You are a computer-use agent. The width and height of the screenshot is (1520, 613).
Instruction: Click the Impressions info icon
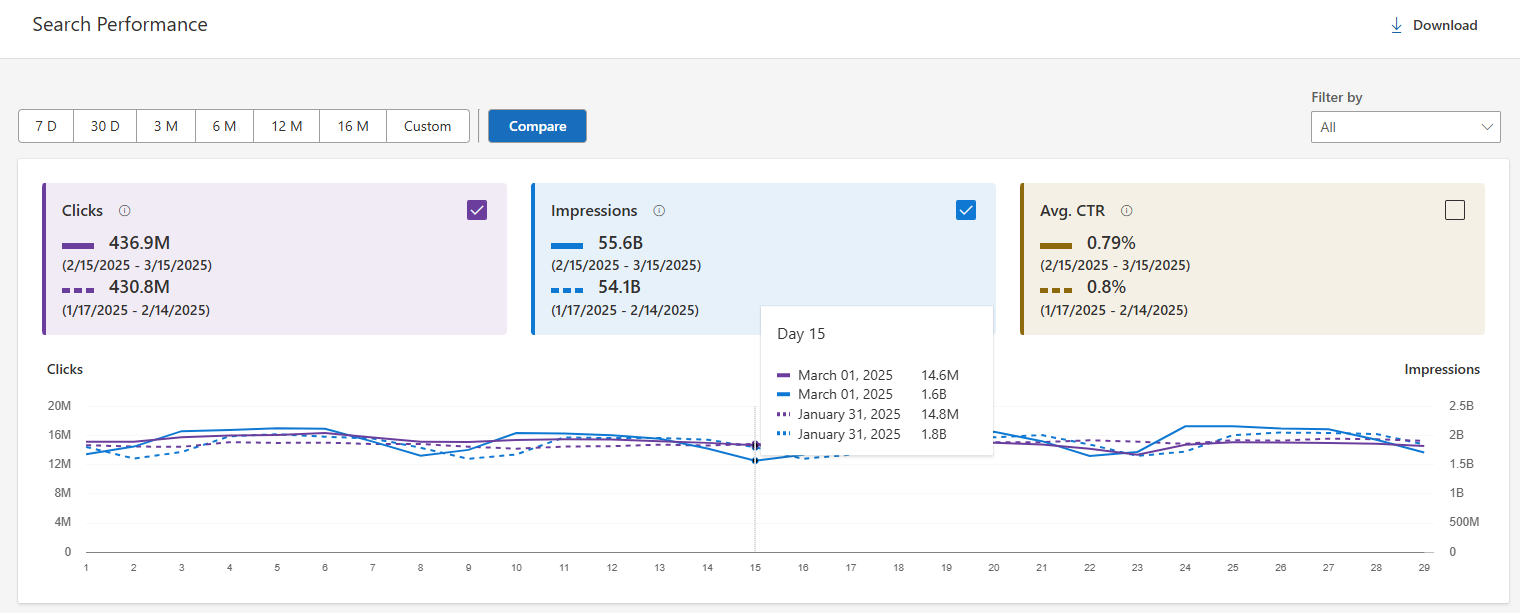[659, 211]
